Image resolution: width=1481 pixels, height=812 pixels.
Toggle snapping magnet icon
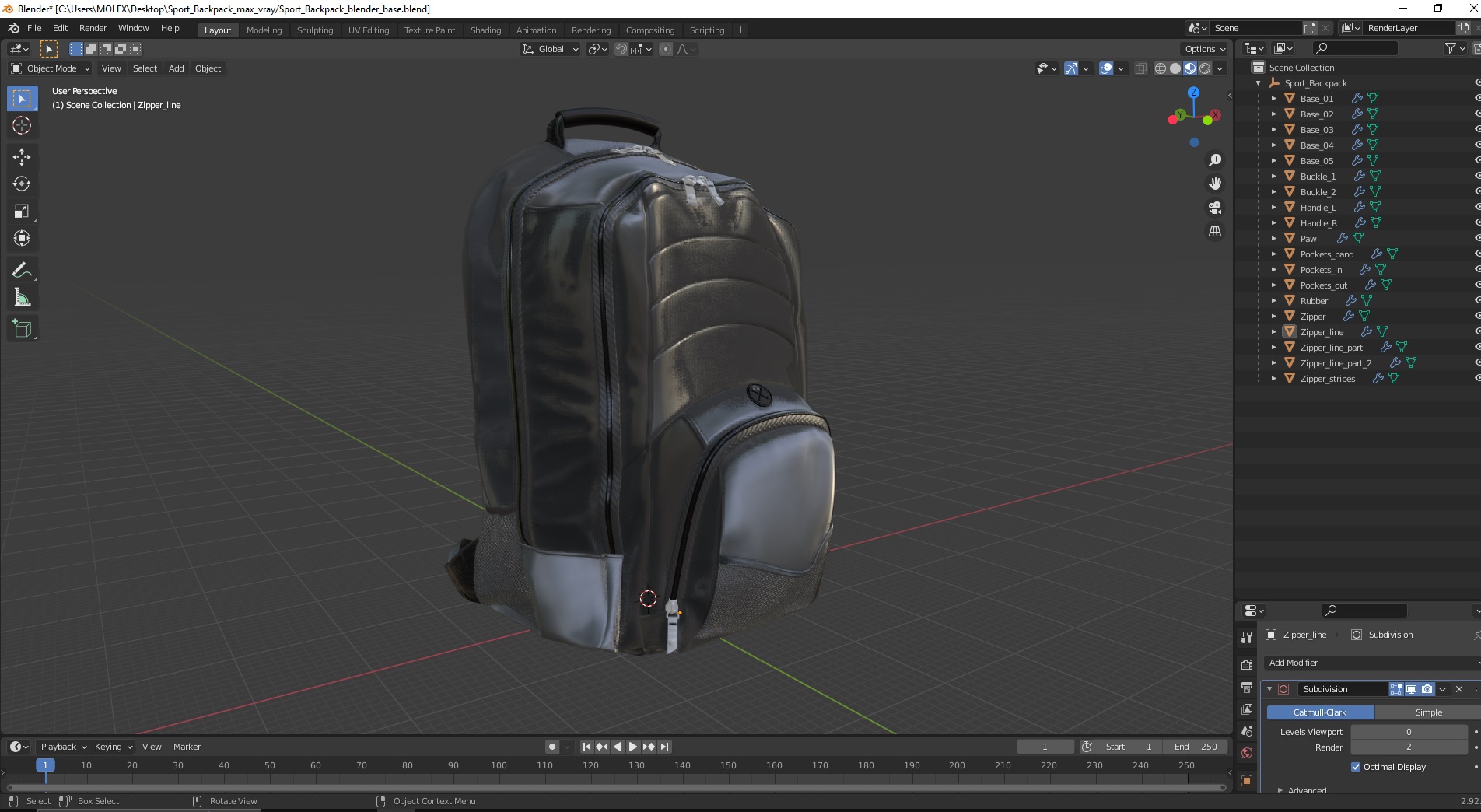click(x=621, y=49)
